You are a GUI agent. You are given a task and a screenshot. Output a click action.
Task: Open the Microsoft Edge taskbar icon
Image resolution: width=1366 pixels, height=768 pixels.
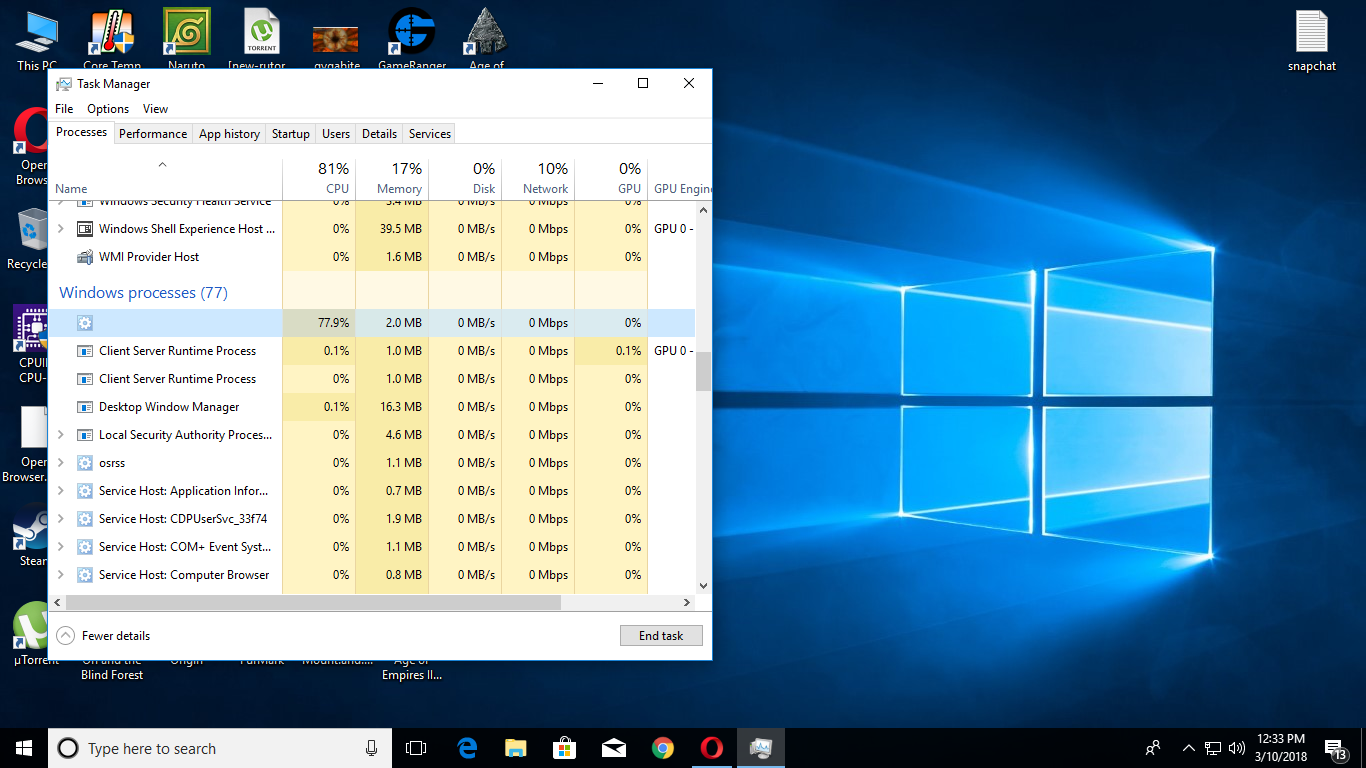[467, 748]
